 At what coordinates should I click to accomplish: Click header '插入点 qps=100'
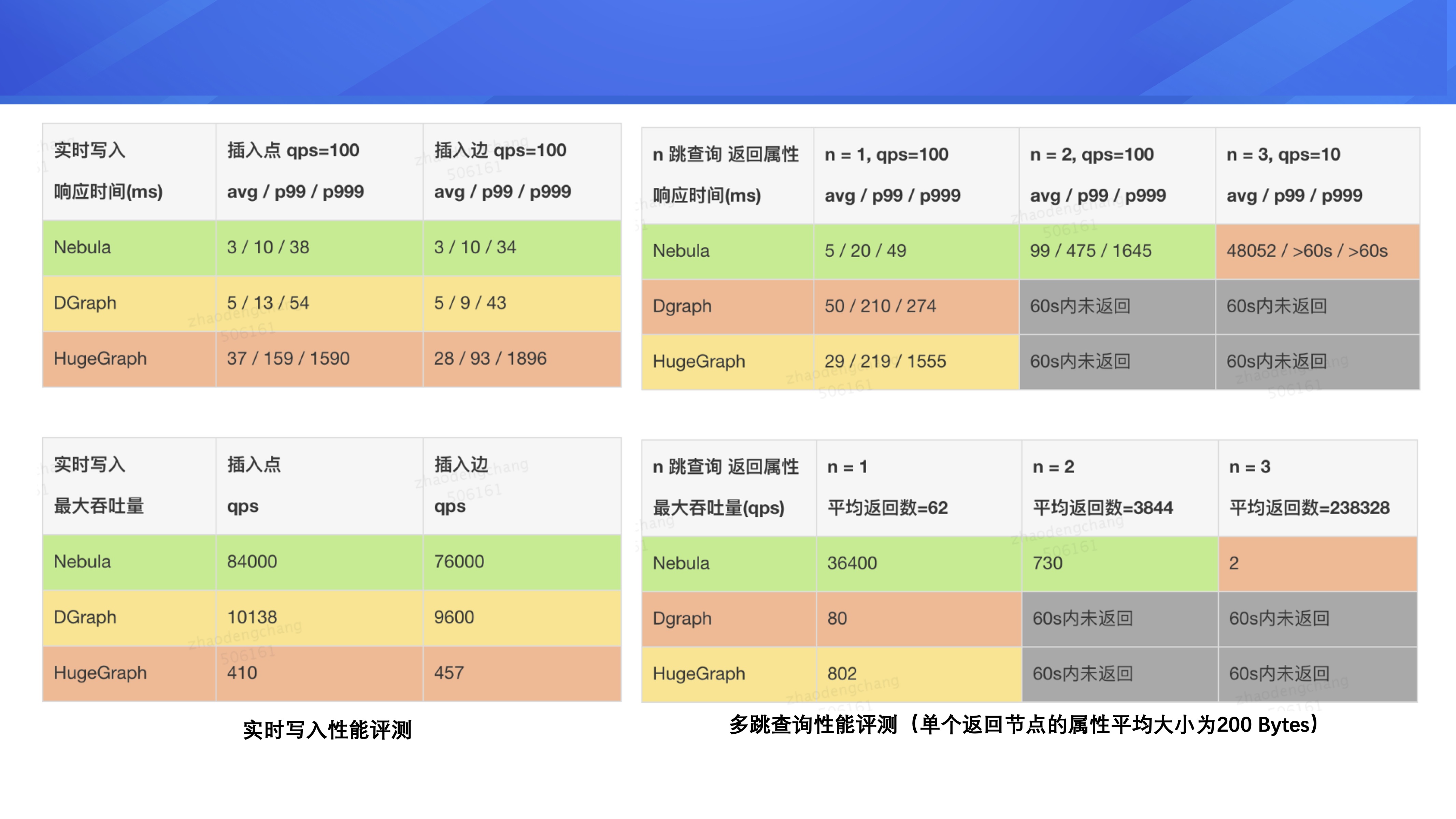click(293, 150)
